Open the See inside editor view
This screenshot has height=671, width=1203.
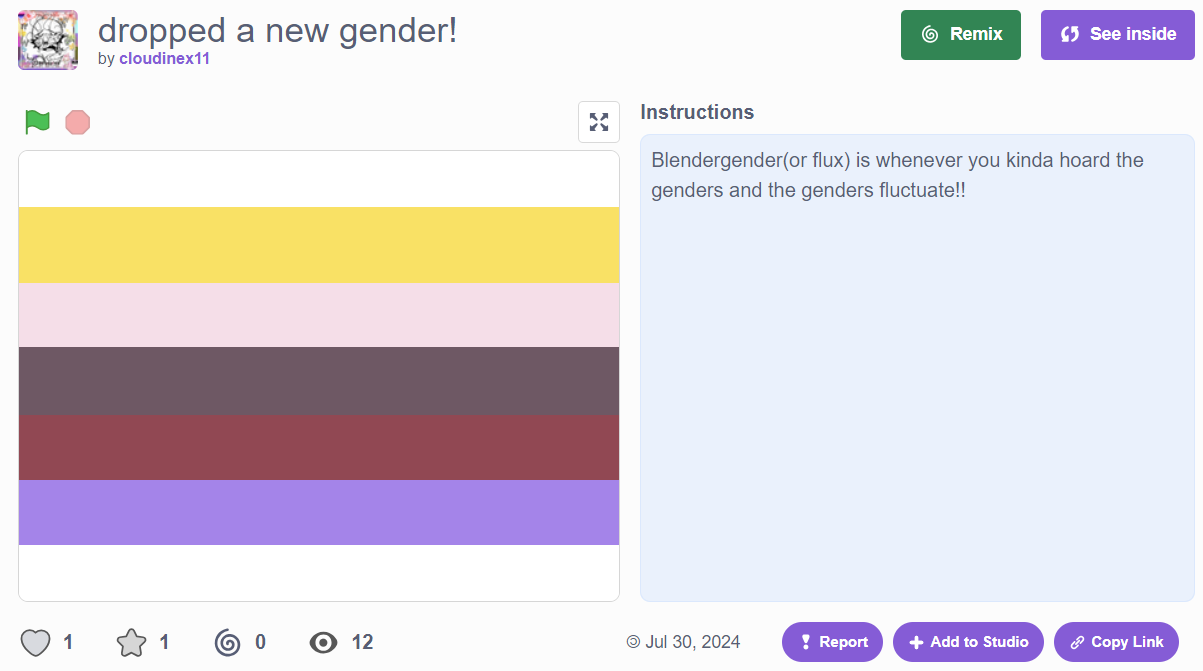(x=1117, y=35)
